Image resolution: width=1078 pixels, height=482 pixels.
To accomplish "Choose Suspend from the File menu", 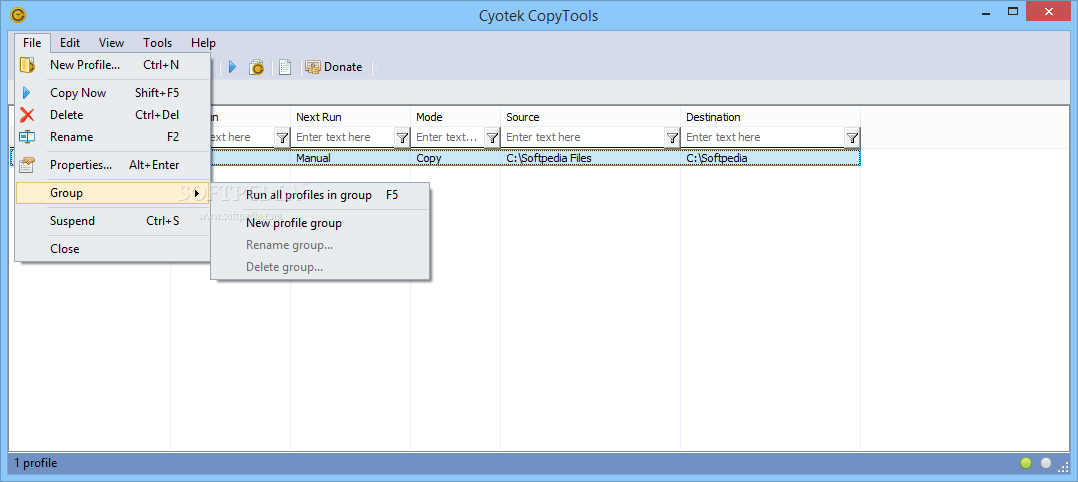I will 113,221.
